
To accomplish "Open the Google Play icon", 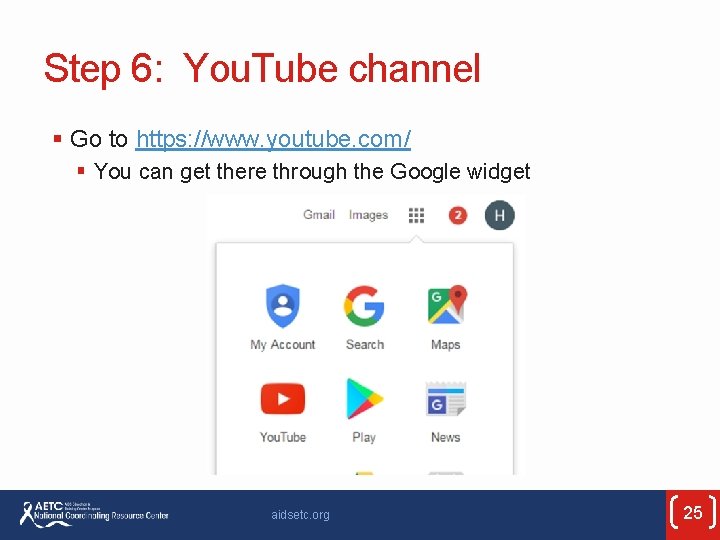I will pos(364,399).
